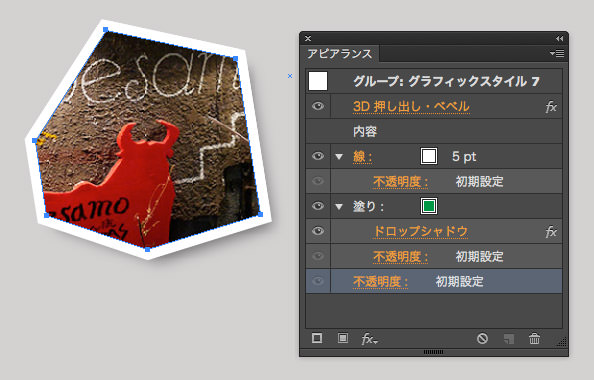Hide the ドロップシャドウ effect
Screen dimensions: 594x380
[x=318, y=231]
